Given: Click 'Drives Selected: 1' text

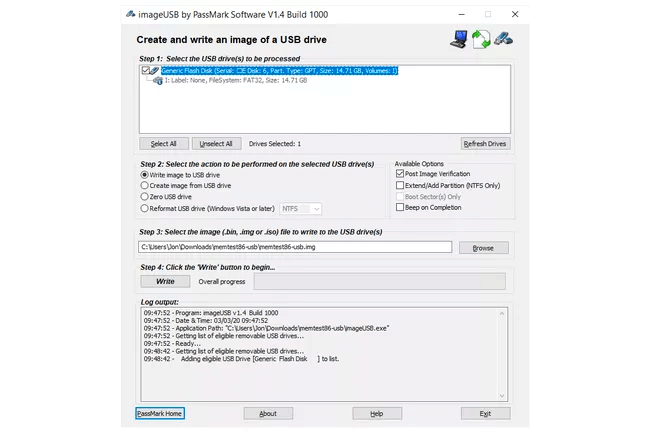Looking at the screenshot, I should coord(275,144).
